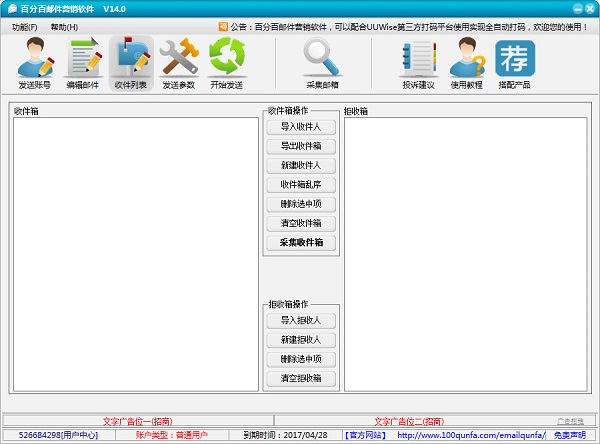Click the bold 采集收件箱 button
The height and width of the screenshot is (444, 600).
pos(301,243)
